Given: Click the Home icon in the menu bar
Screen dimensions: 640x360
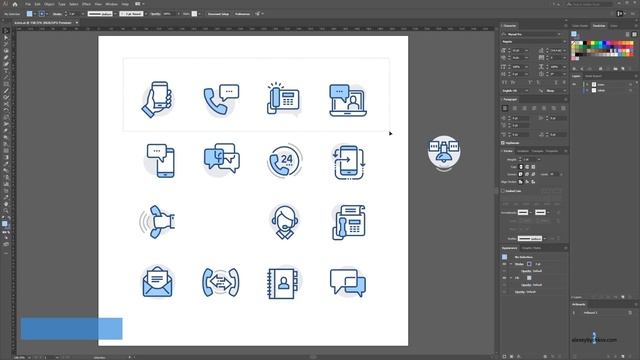Looking at the screenshot, I should pyautogui.click(x=15, y=4).
